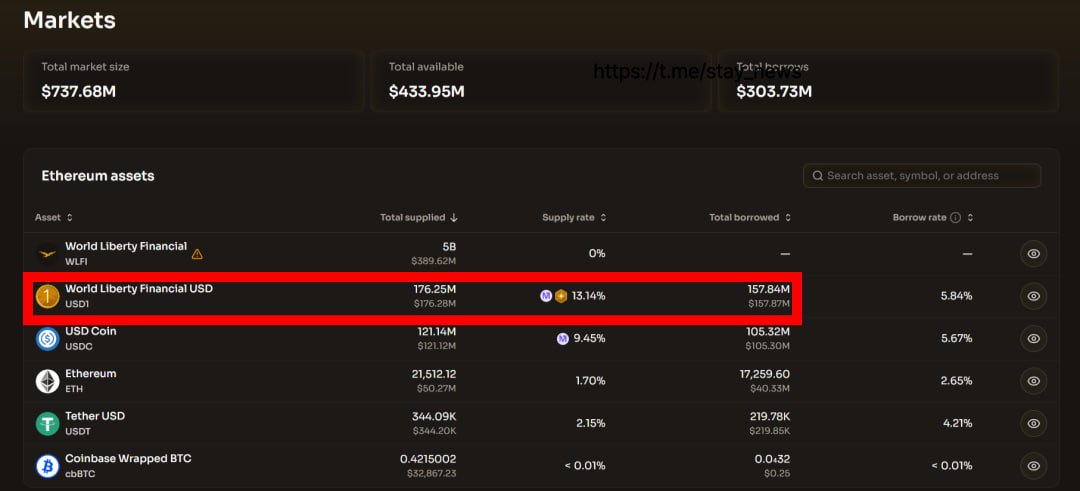Toggle eye icon for WLFI row
The image size is (1080, 491).
coord(1033,253)
